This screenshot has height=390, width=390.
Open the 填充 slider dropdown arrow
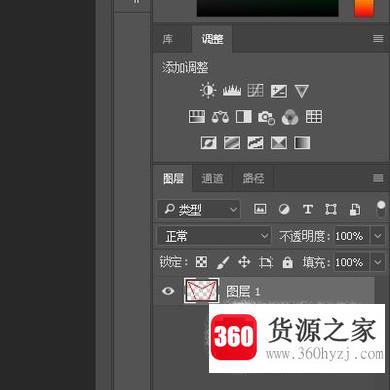(x=378, y=262)
